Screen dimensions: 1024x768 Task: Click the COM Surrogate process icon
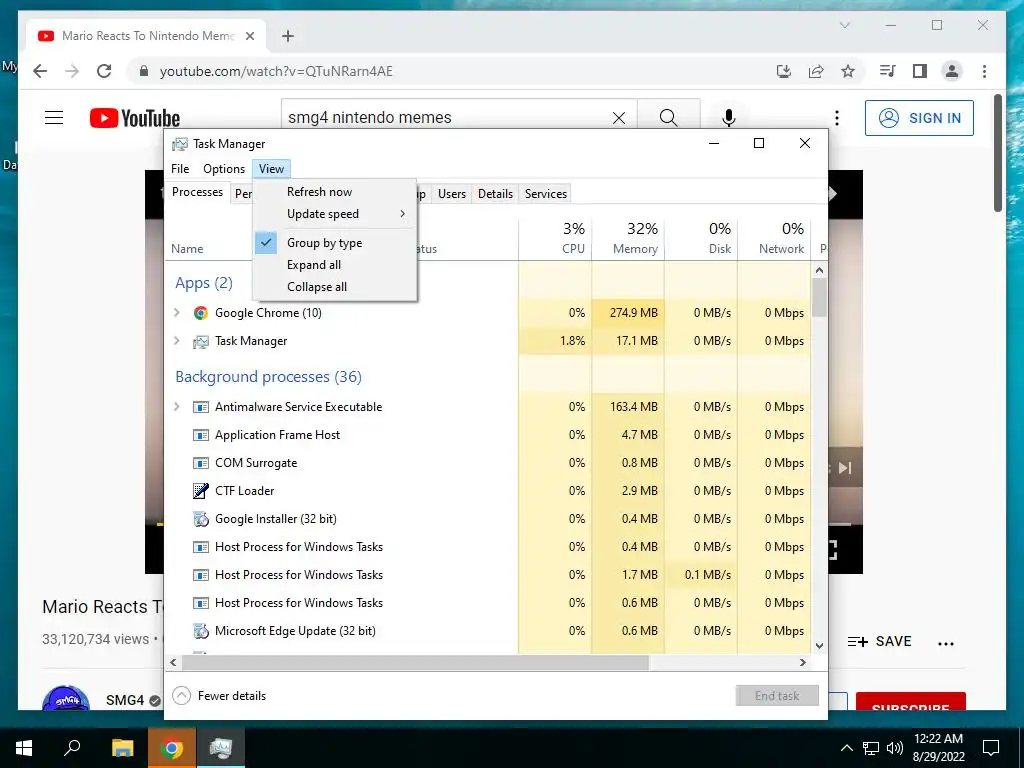200,463
